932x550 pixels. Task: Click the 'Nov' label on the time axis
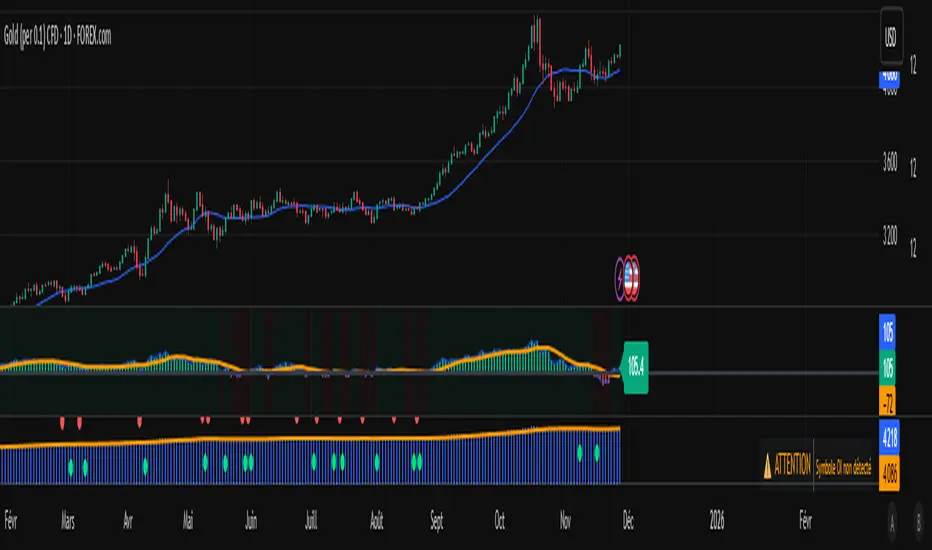(565, 521)
